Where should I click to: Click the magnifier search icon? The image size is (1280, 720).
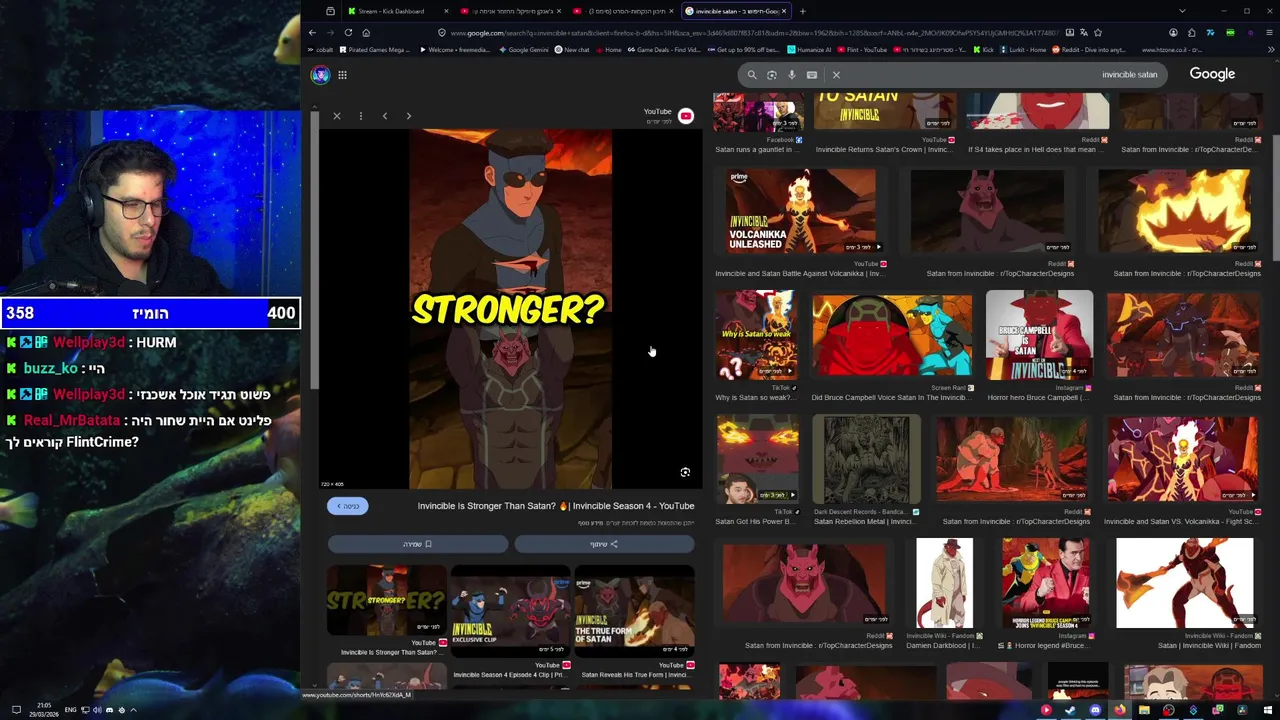(752, 75)
